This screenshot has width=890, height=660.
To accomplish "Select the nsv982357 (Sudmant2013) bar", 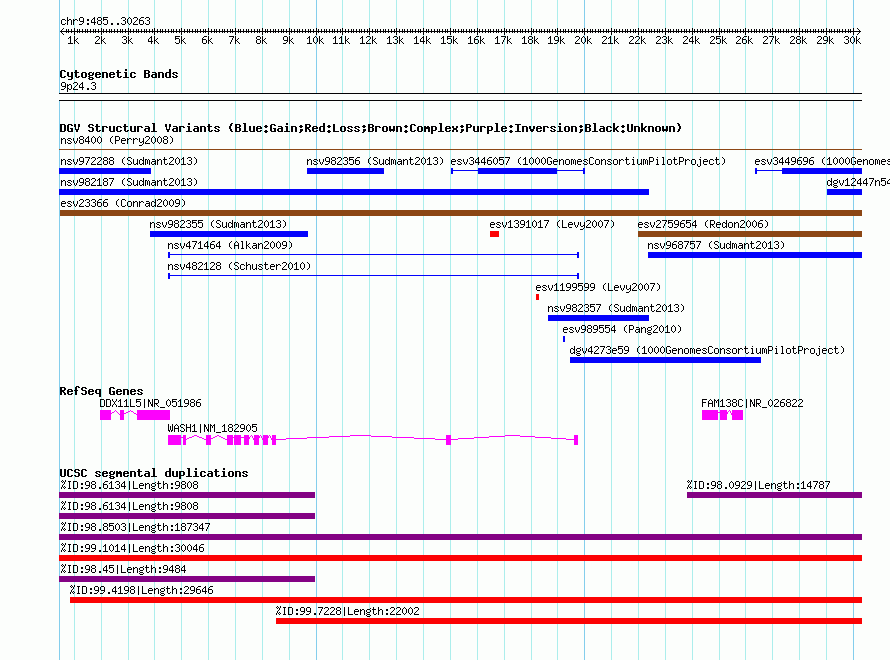I will 598,318.
